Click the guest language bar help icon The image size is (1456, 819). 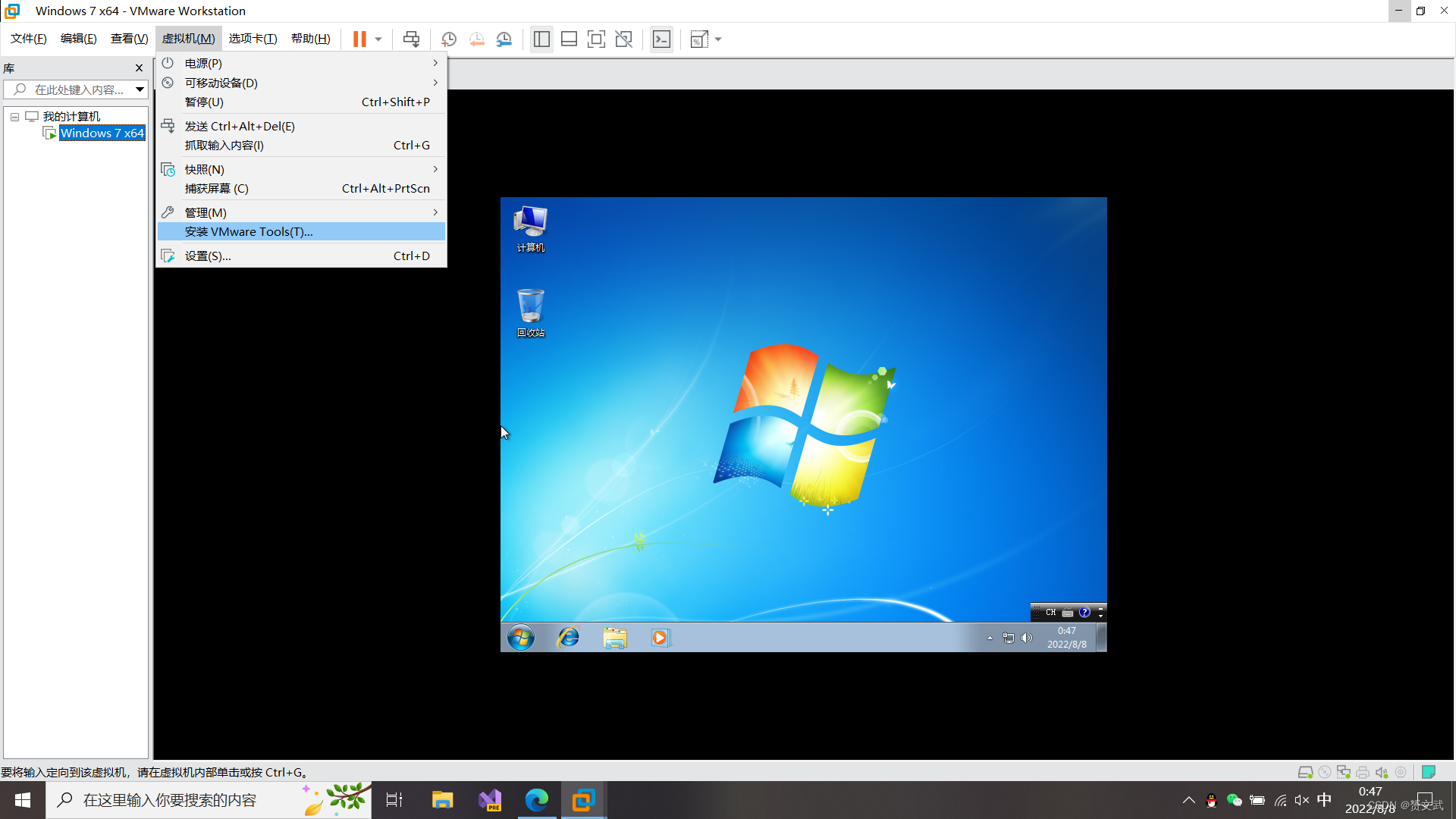tap(1084, 612)
